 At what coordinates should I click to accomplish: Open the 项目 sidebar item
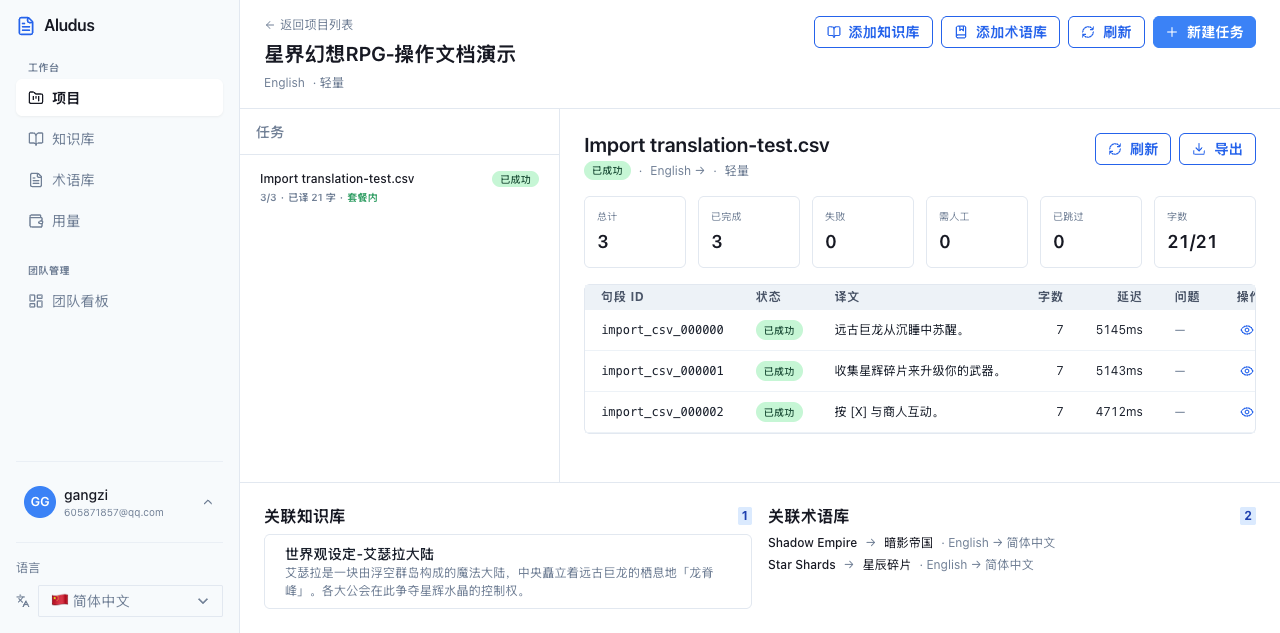click(x=119, y=98)
